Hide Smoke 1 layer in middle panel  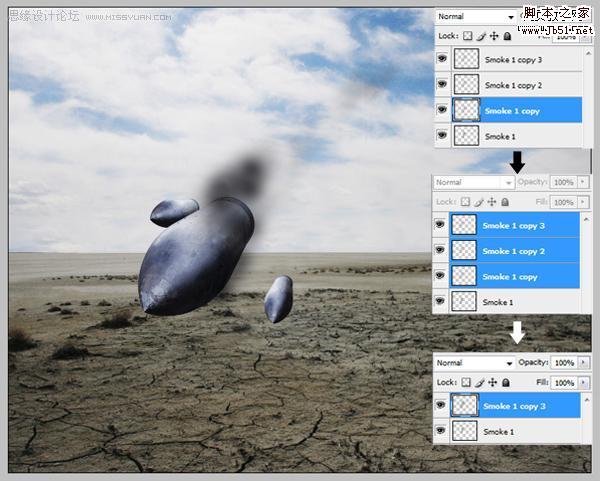pos(441,301)
